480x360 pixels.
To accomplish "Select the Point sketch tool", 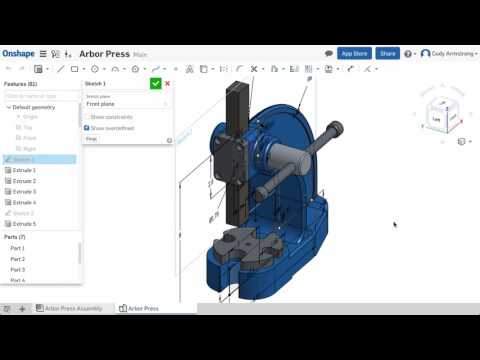I will click(176, 69).
